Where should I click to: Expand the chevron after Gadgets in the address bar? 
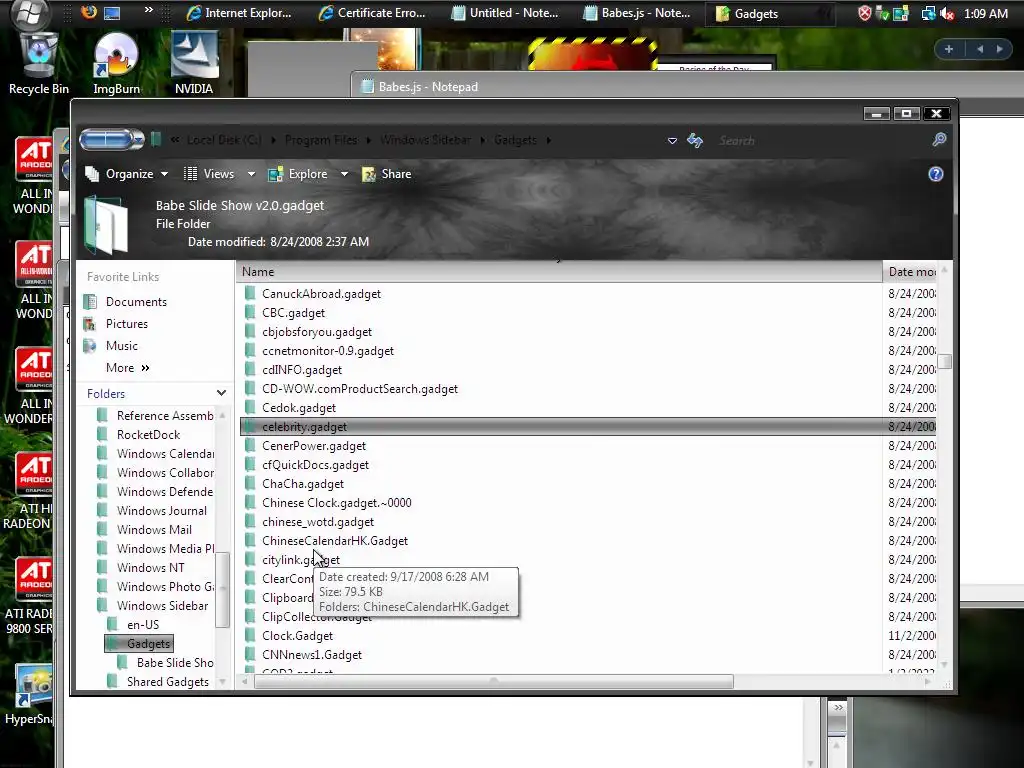tap(548, 140)
